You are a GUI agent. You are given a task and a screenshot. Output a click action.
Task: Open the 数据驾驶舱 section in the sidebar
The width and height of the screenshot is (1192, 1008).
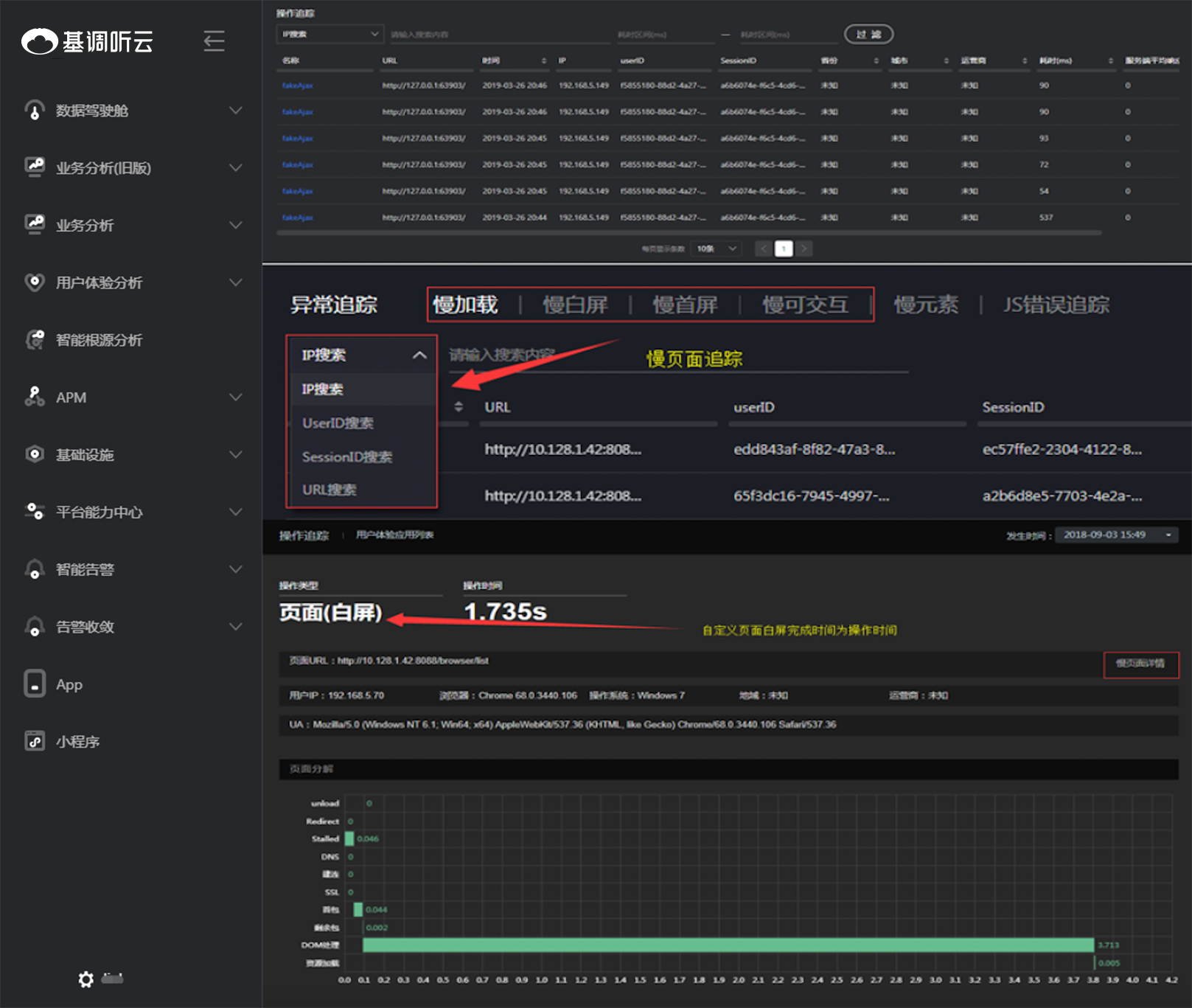pos(88,111)
